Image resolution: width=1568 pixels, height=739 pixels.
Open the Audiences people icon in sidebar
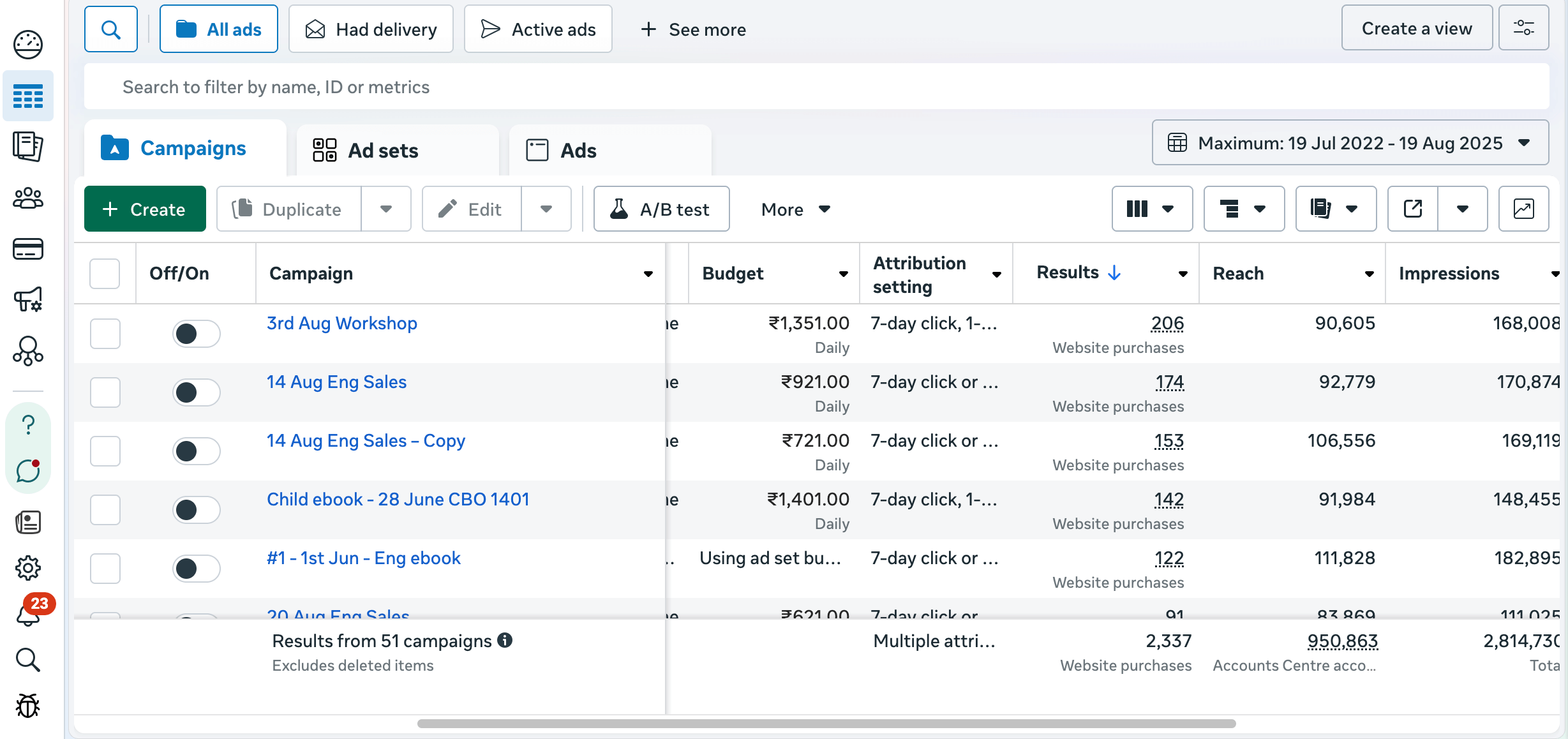(x=28, y=198)
